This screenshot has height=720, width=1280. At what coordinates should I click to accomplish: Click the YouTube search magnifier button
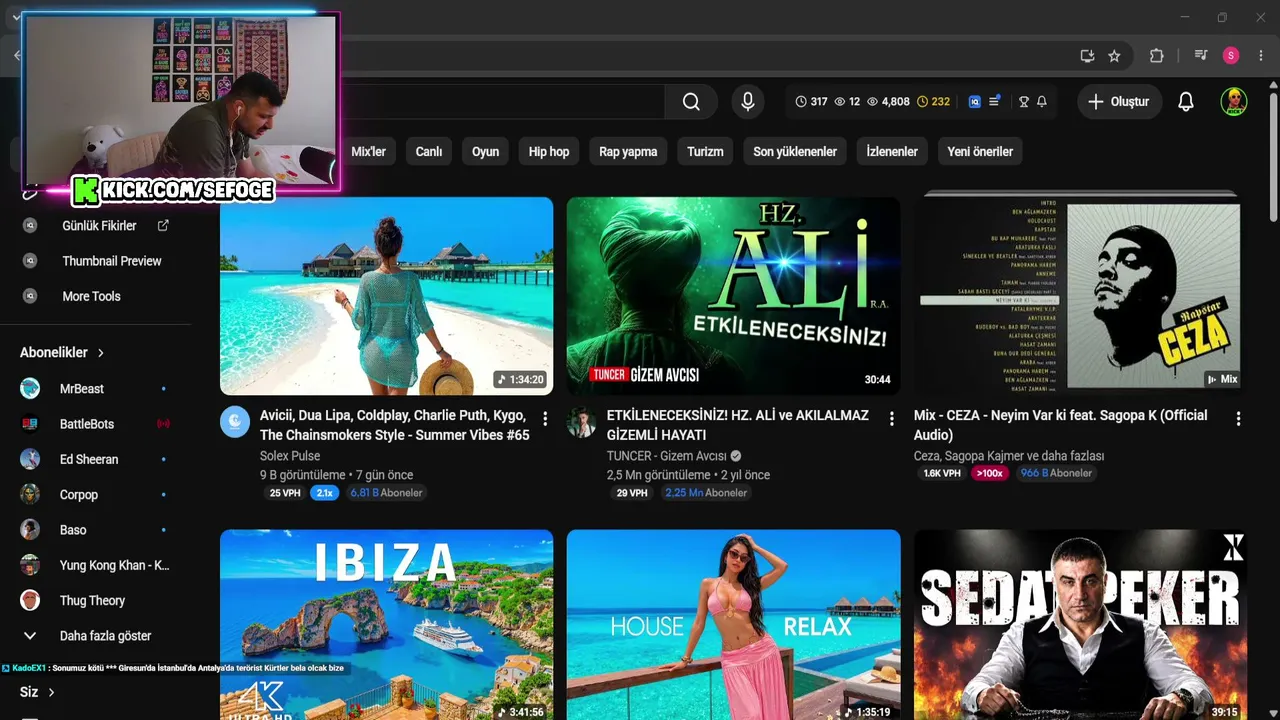(x=691, y=101)
